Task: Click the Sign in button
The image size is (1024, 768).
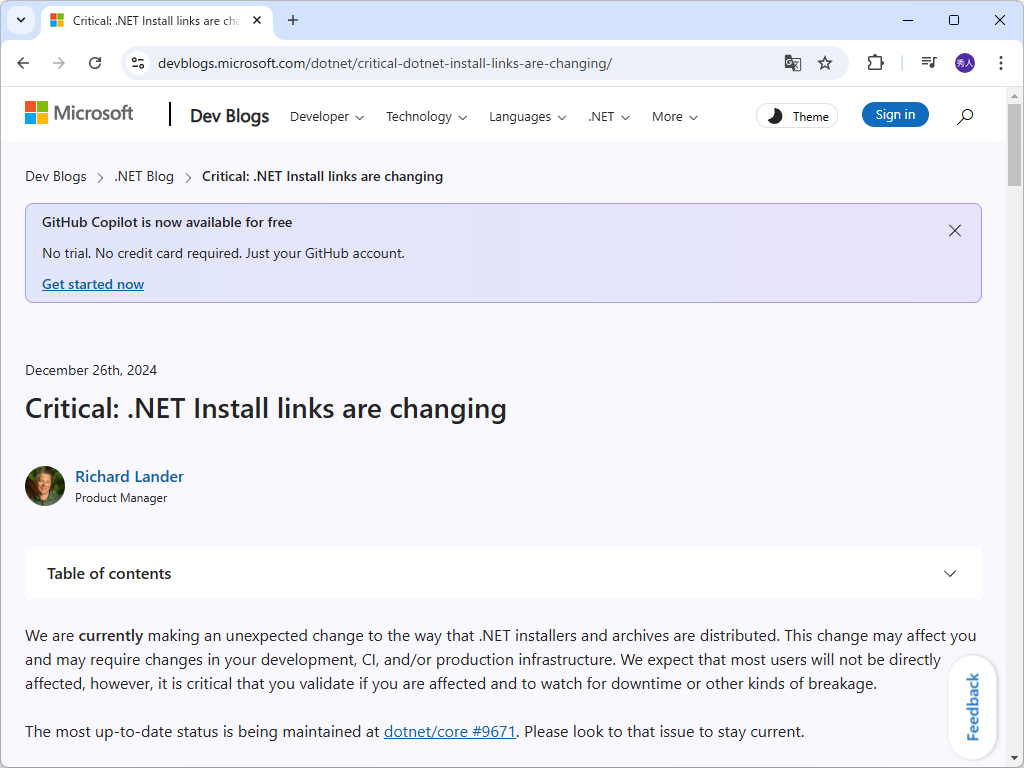Action: coord(895,115)
